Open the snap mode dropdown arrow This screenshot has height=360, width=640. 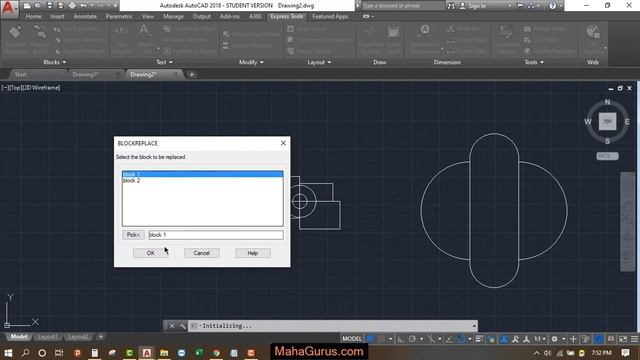pos(391,339)
